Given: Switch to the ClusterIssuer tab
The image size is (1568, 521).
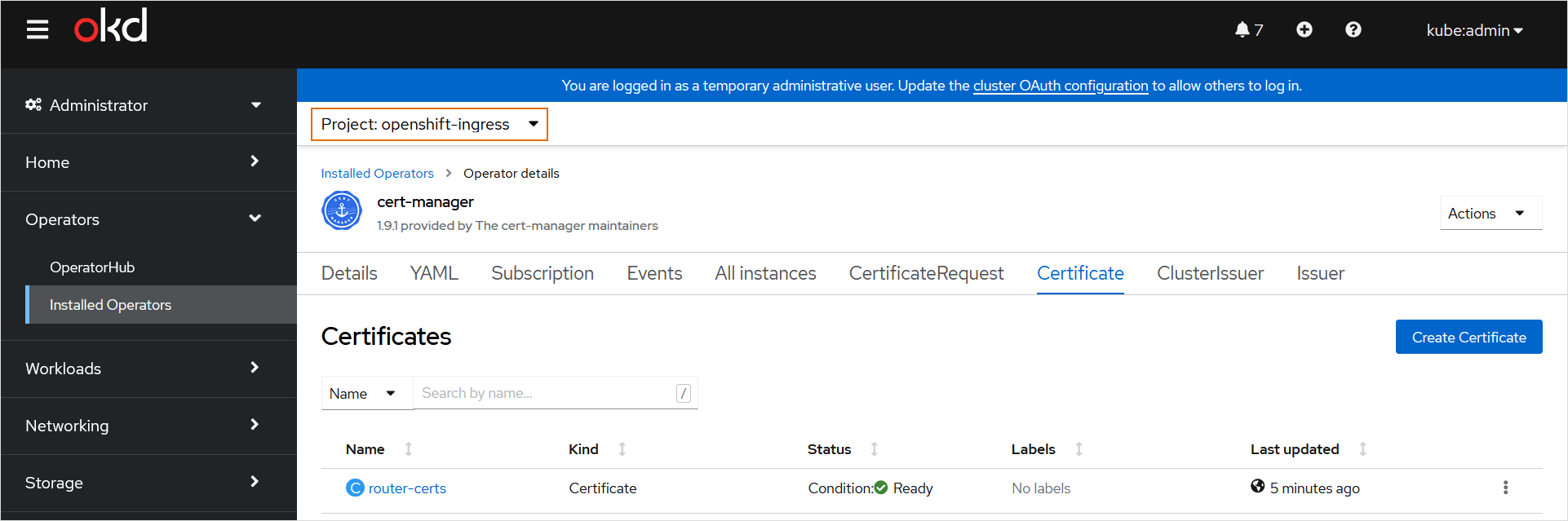Looking at the screenshot, I should click(1210, 273).
